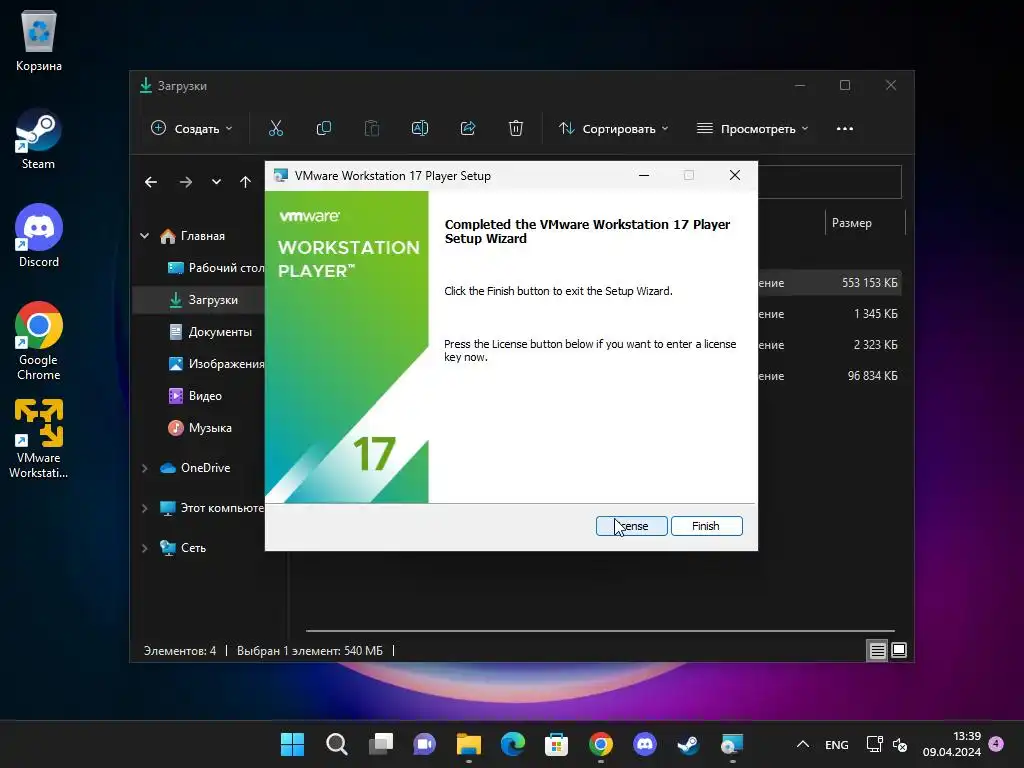Viewport: 1024px width, 768px height.
Task: Click the Share icon in Explorer toolbar
Action: pyautogui.click(x=468, y=129)
